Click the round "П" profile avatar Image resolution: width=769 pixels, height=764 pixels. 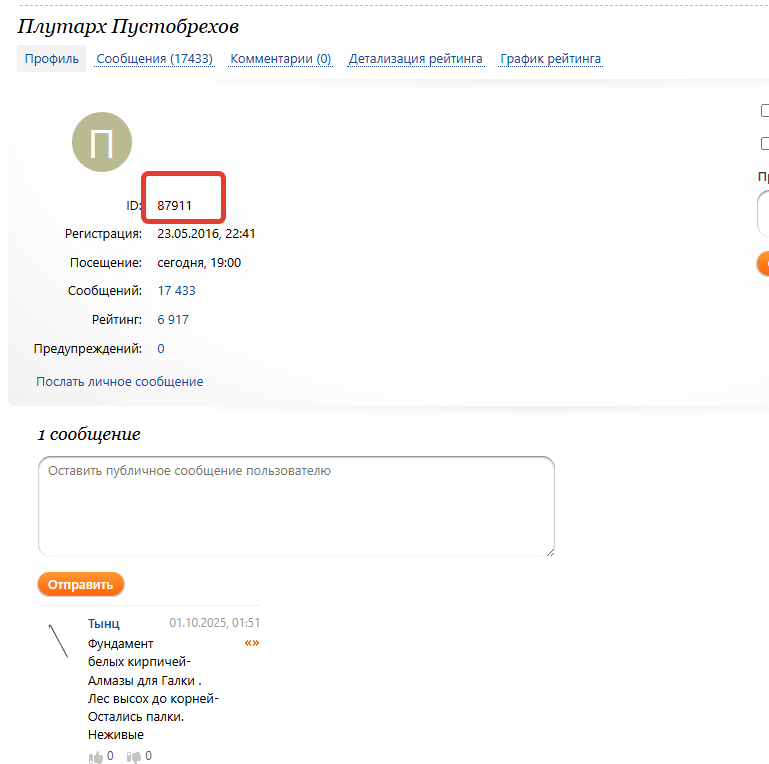click(x=101, y=142)
